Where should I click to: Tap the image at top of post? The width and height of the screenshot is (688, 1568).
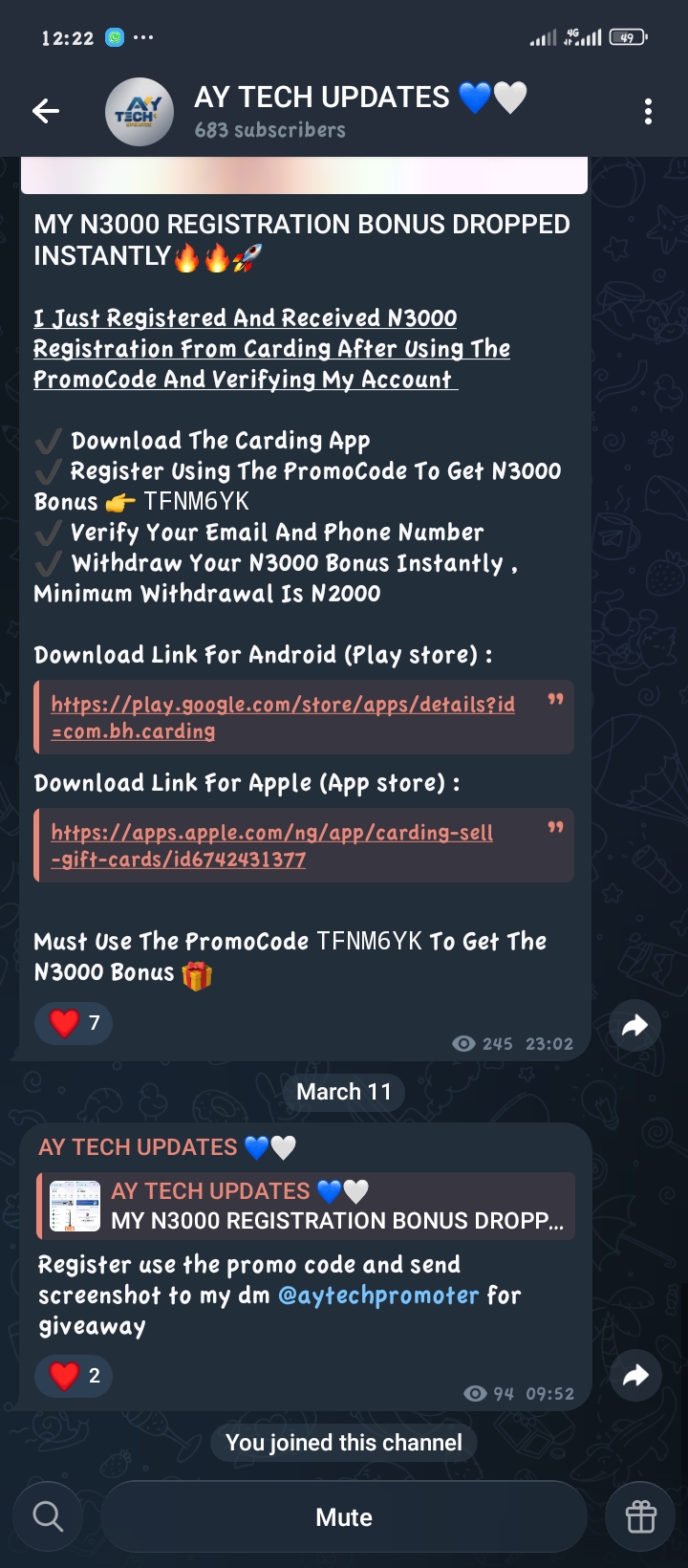(304, 176)
